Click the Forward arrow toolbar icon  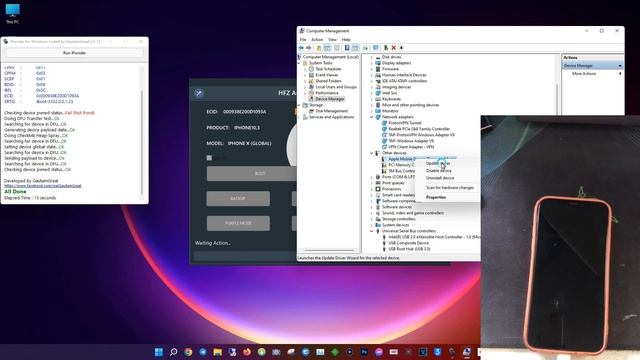coord(309,48)
